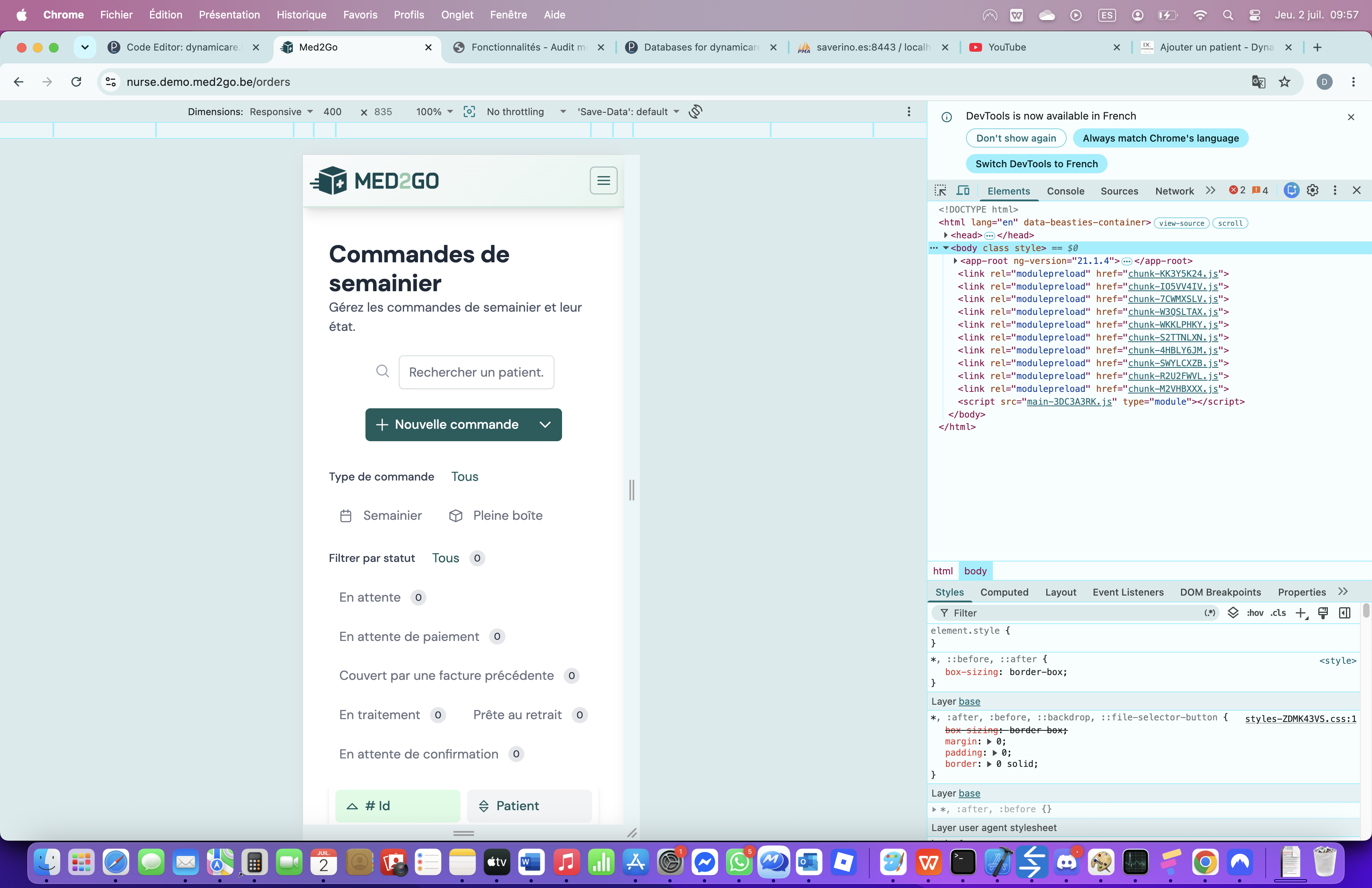Click the patient search magnifier icon
Screen dimensions: 1372x888
point(382,372)
